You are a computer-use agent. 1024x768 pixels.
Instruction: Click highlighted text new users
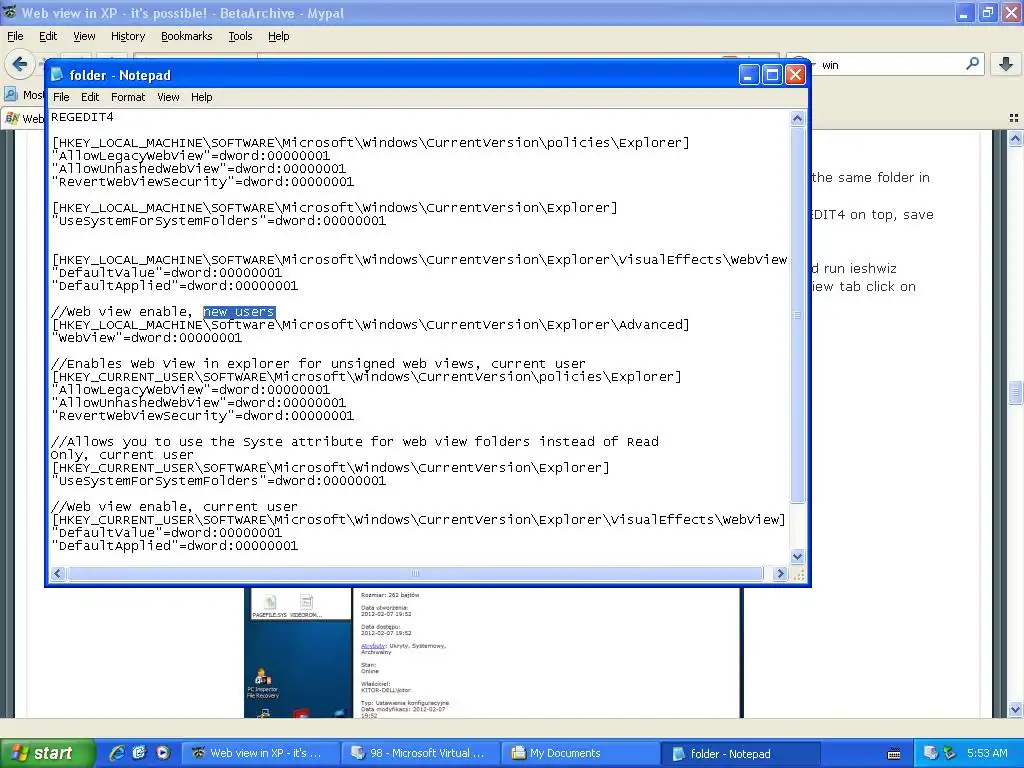[x=239, y=312]
